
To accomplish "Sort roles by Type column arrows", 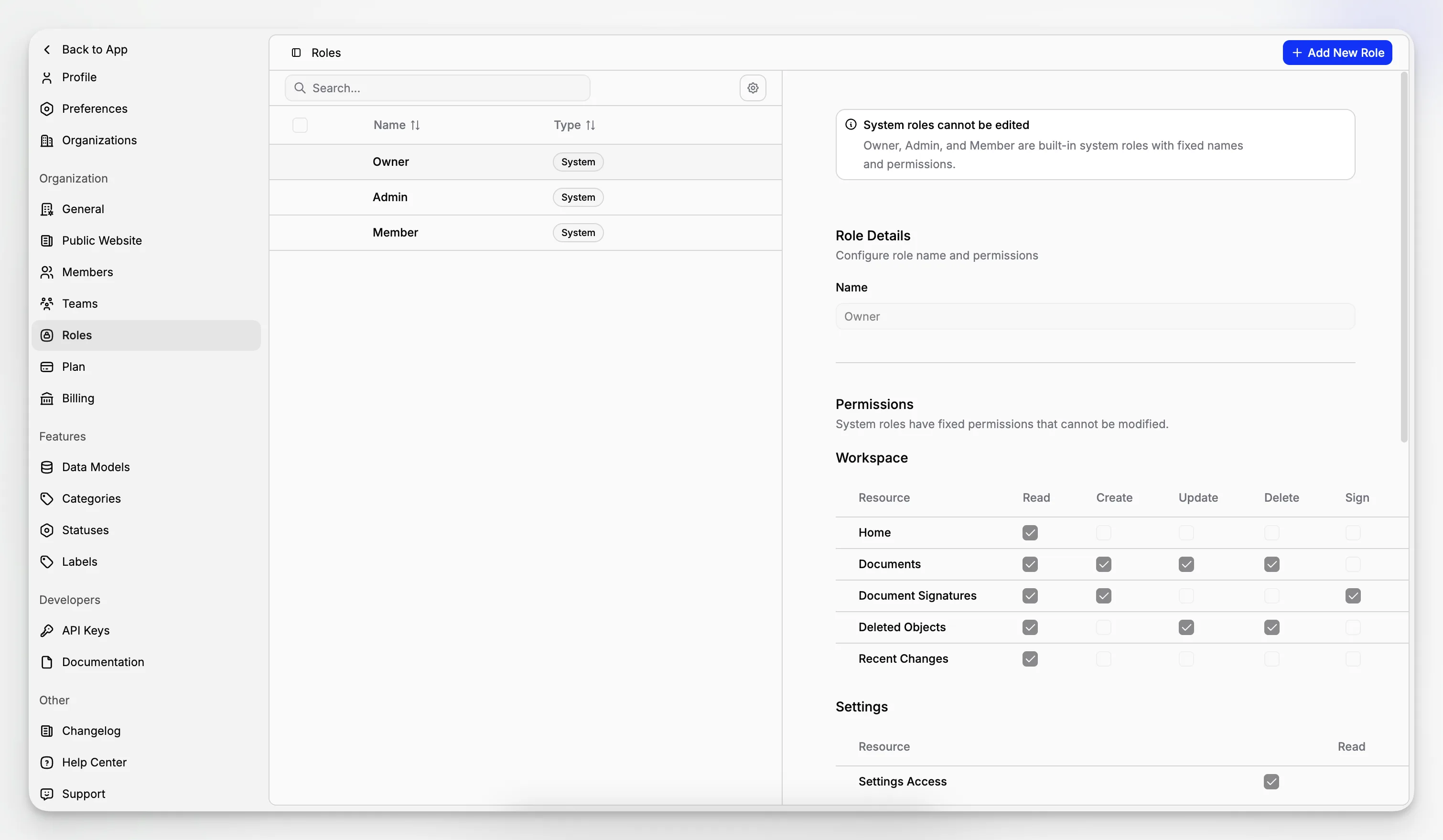I will [591, 125].
